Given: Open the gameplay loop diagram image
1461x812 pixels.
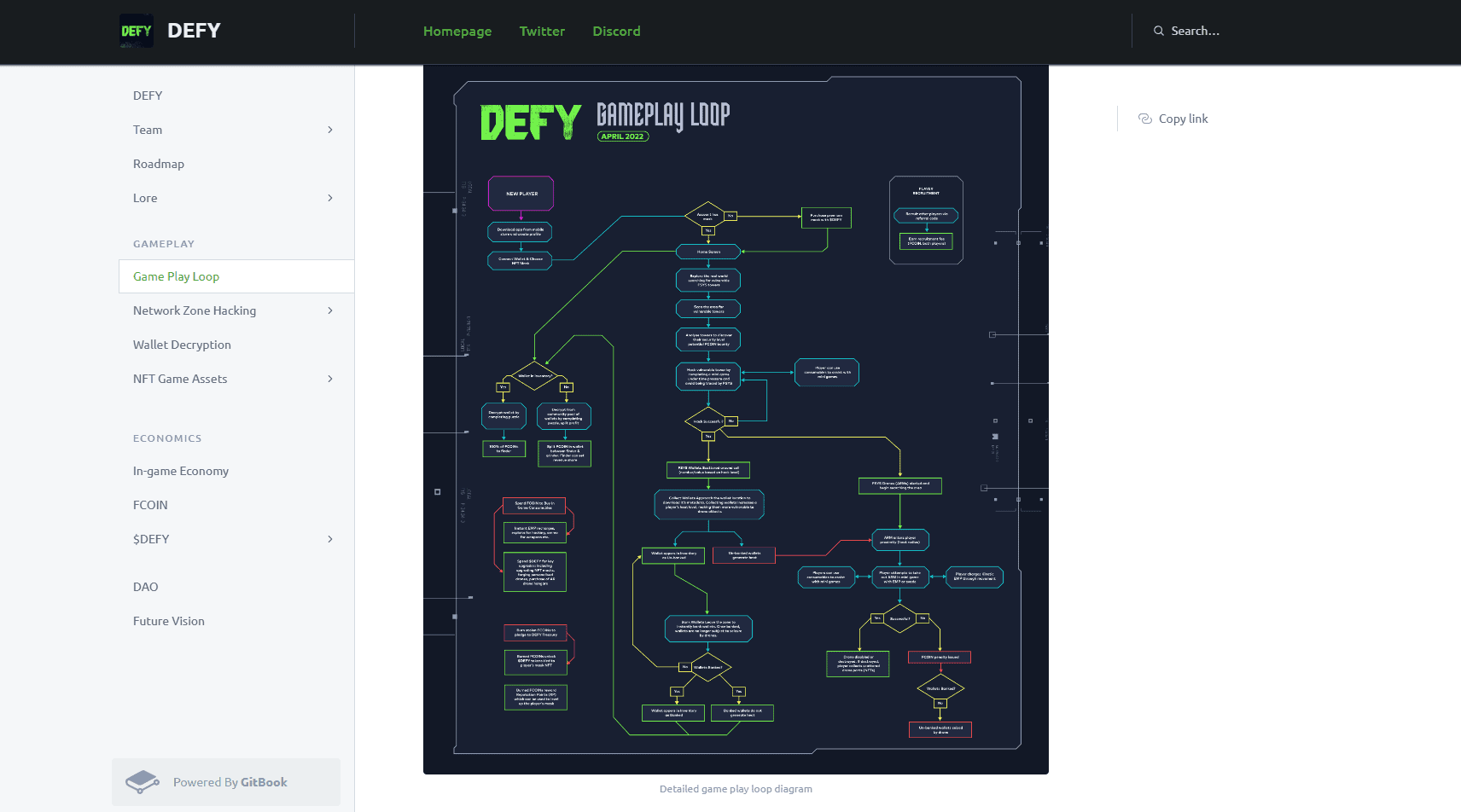Looking at the screenshot, I should [x=736, y=420].
